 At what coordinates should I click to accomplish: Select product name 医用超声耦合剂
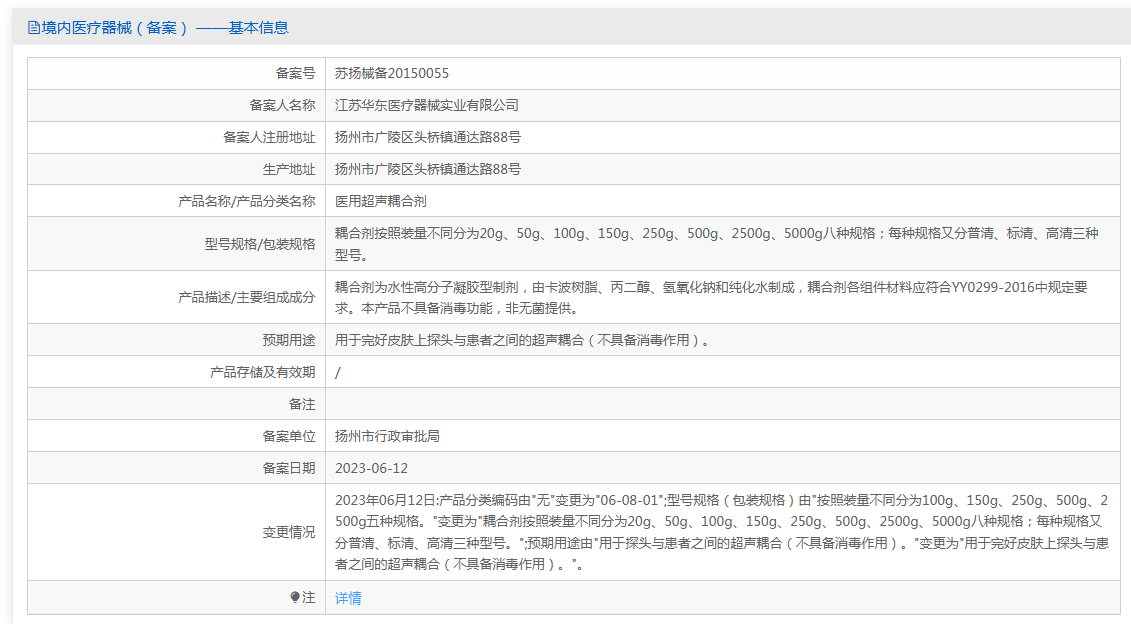coord(381,201)
